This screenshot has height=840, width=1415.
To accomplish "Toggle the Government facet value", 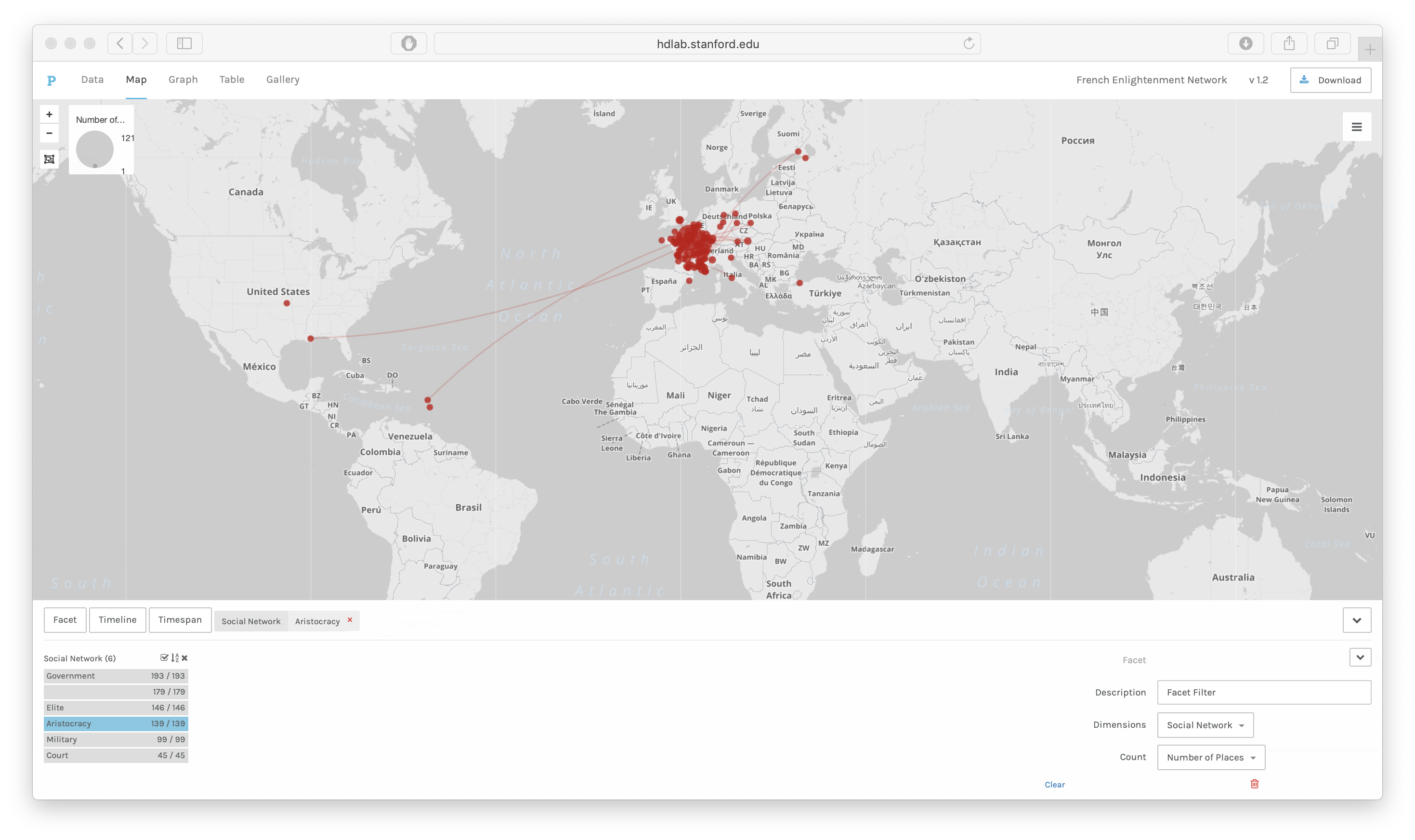I will click(x=116, y=676).
